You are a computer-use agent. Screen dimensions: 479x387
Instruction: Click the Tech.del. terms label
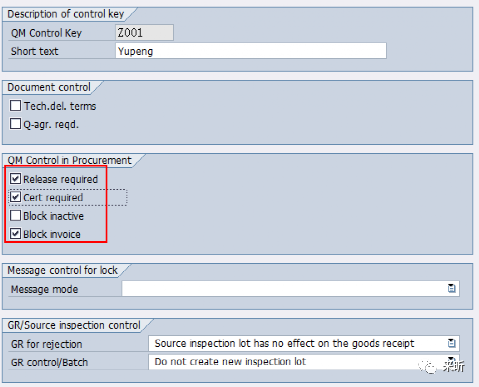pos(60,106)
